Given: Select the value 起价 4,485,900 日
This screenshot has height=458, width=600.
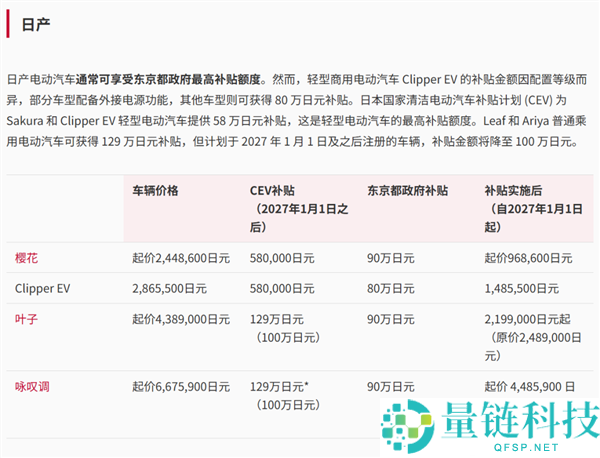Looking at the screenshot, I should [x=530, y=386].
